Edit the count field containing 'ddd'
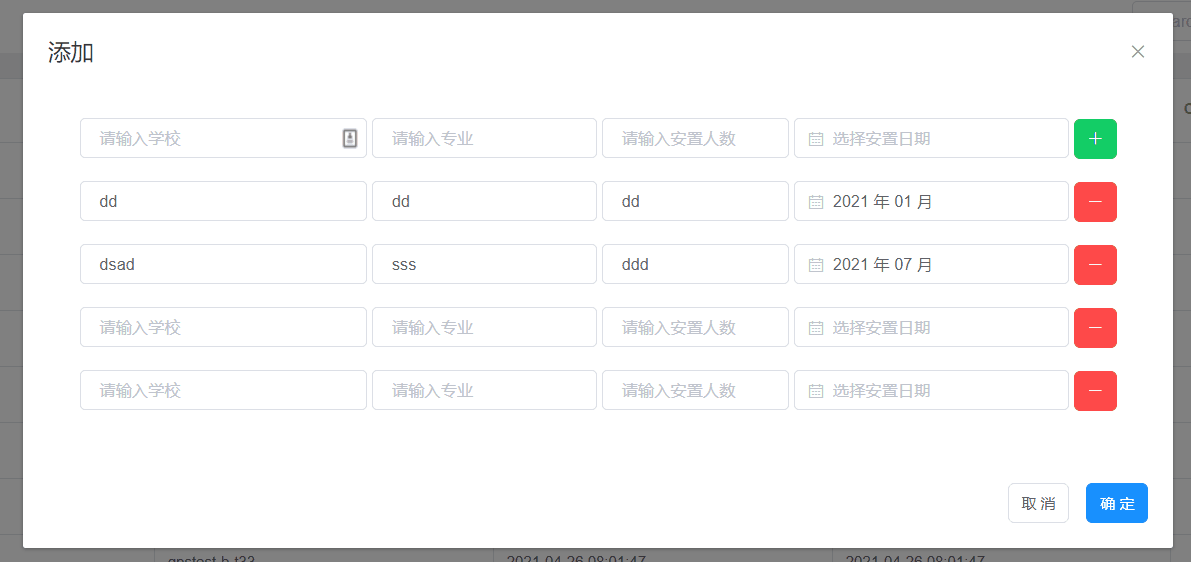The width and height of the screenshot is (1191, 562). (x=695, y=265)
